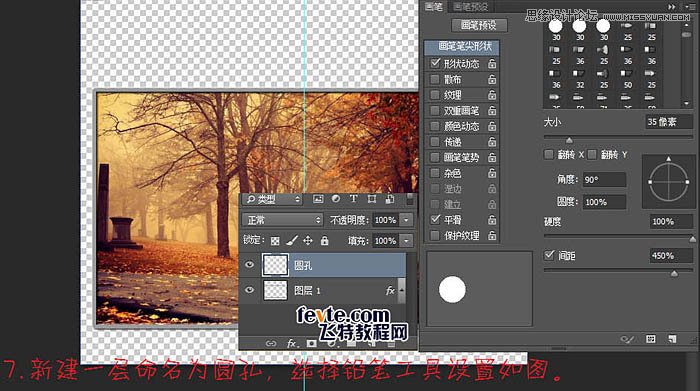This screenshot has height=391, width=700.
Task: Toggle lock icon beside 平滑
Action: coord(492,220)
